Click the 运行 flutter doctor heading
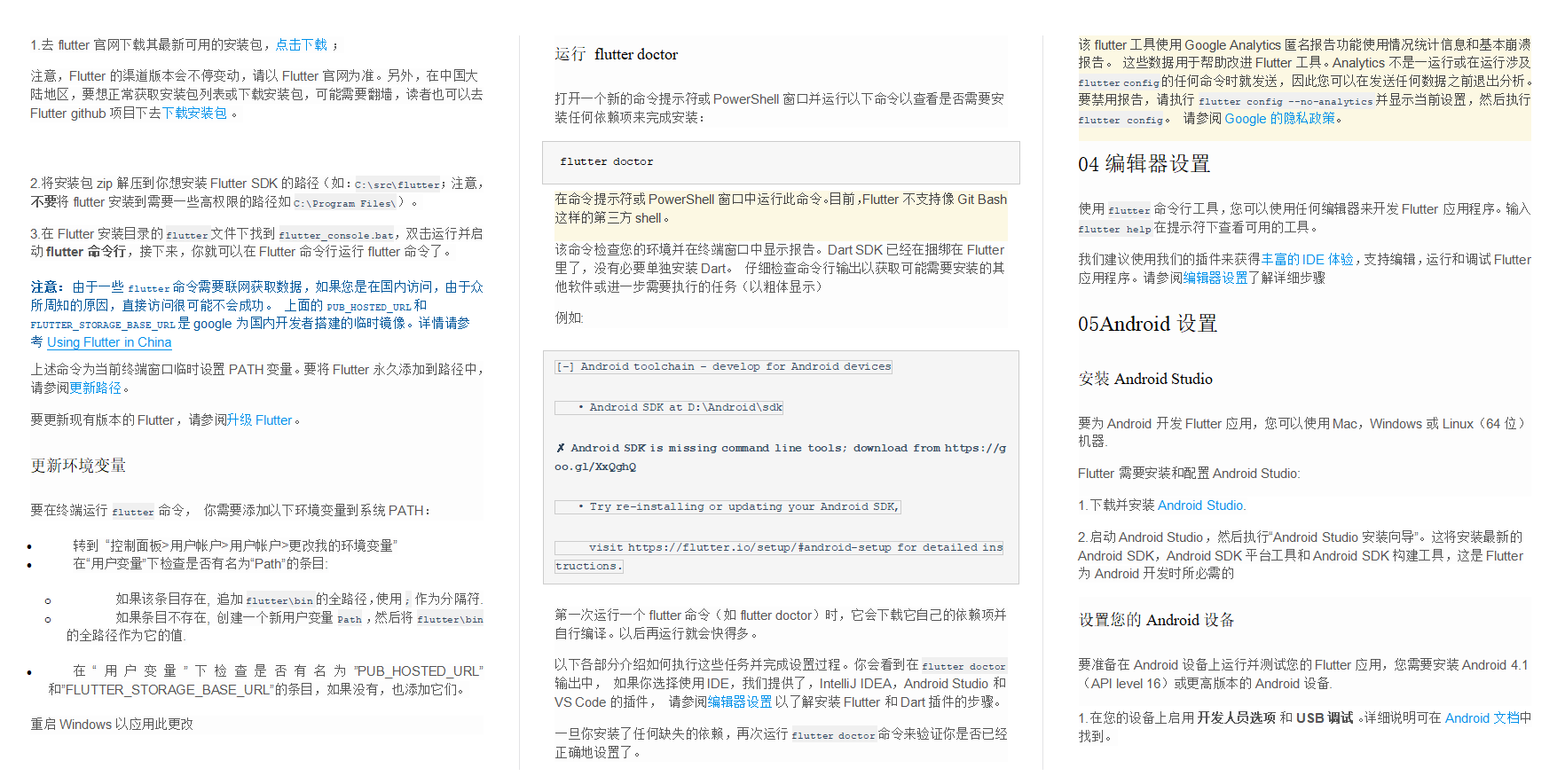Screen dimensions: 1565x784 tap(617, 54)
